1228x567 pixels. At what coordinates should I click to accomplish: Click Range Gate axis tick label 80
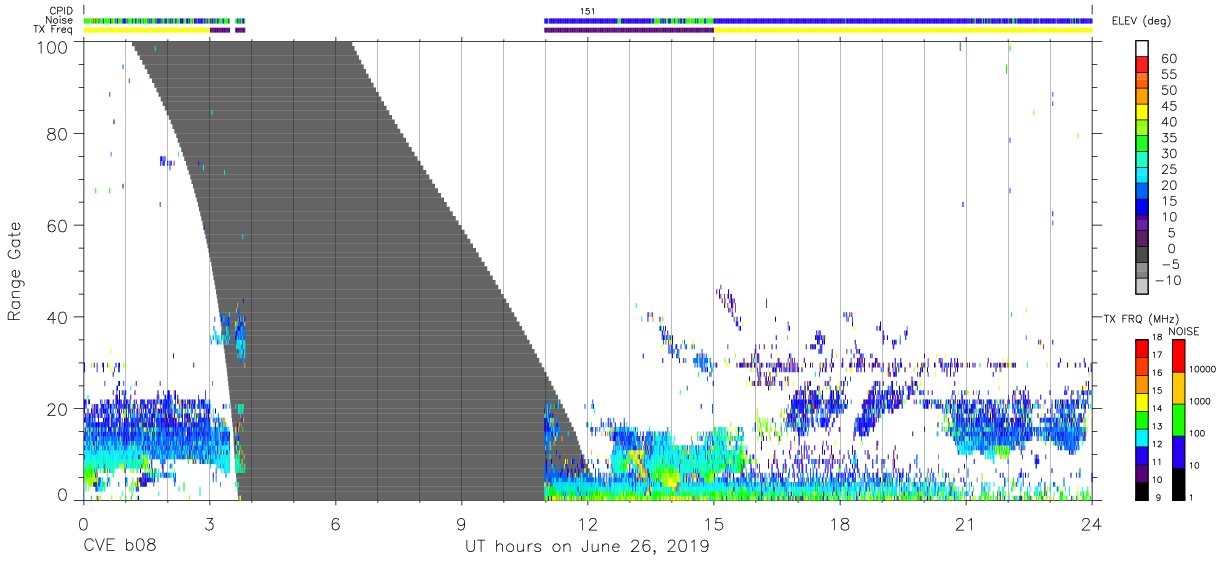pos(56,133)
